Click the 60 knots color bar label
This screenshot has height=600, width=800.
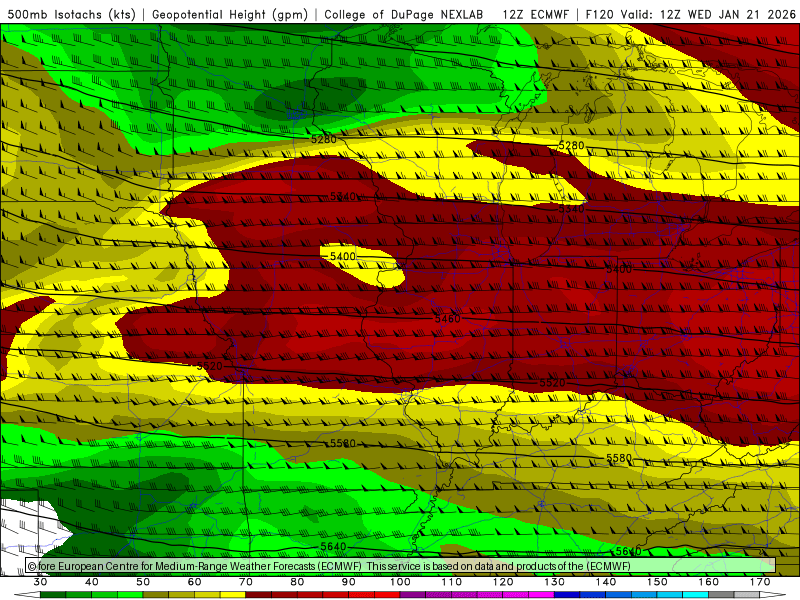[194, 582]
